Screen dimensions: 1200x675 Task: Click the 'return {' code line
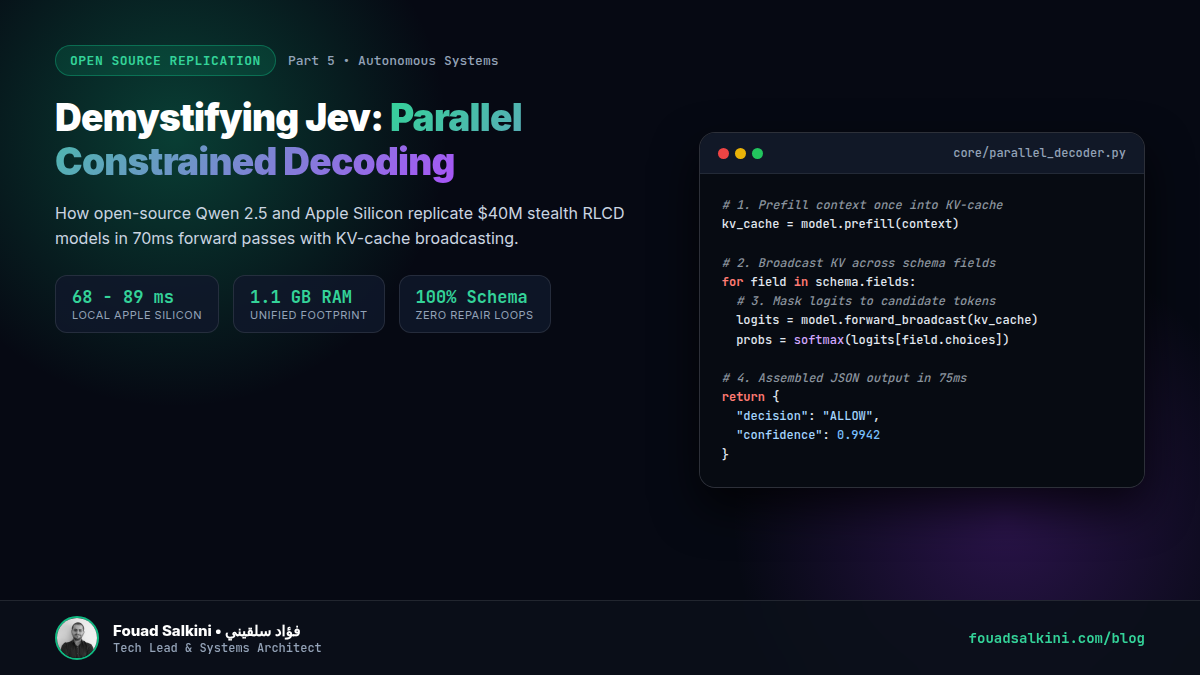(x=750, y=397)
